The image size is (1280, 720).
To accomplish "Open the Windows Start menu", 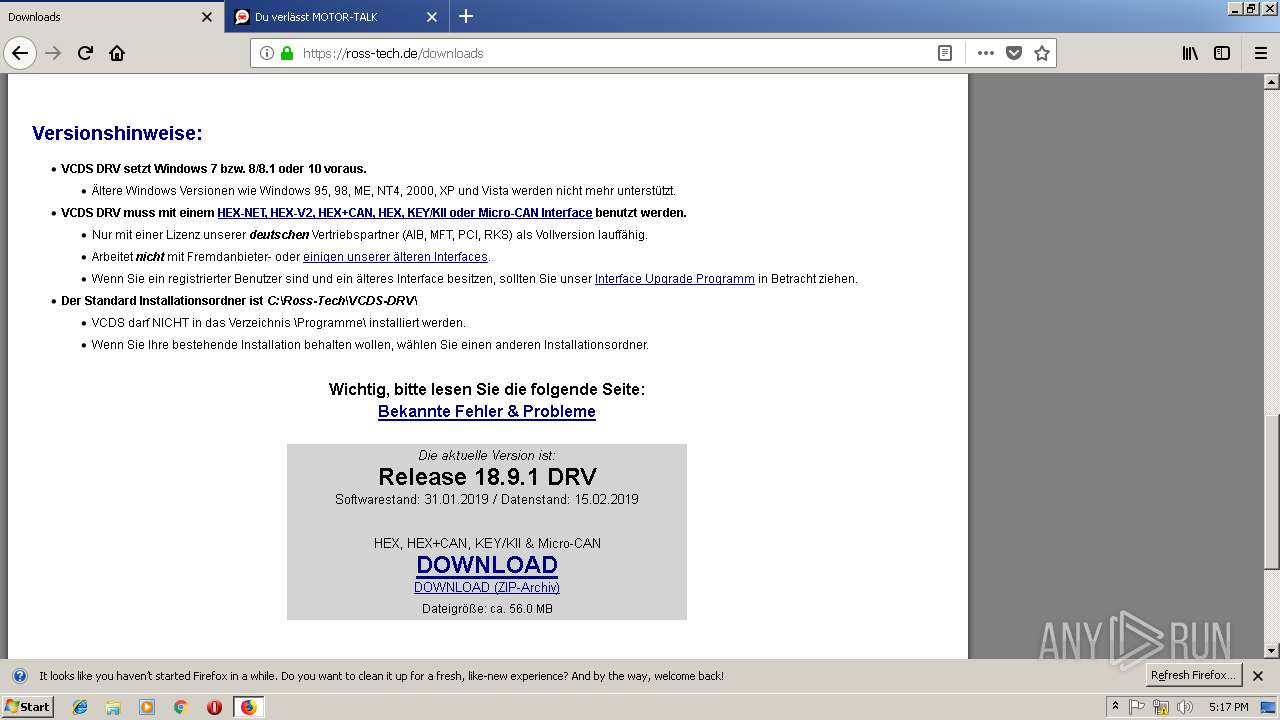I will [x=28, y=706].
